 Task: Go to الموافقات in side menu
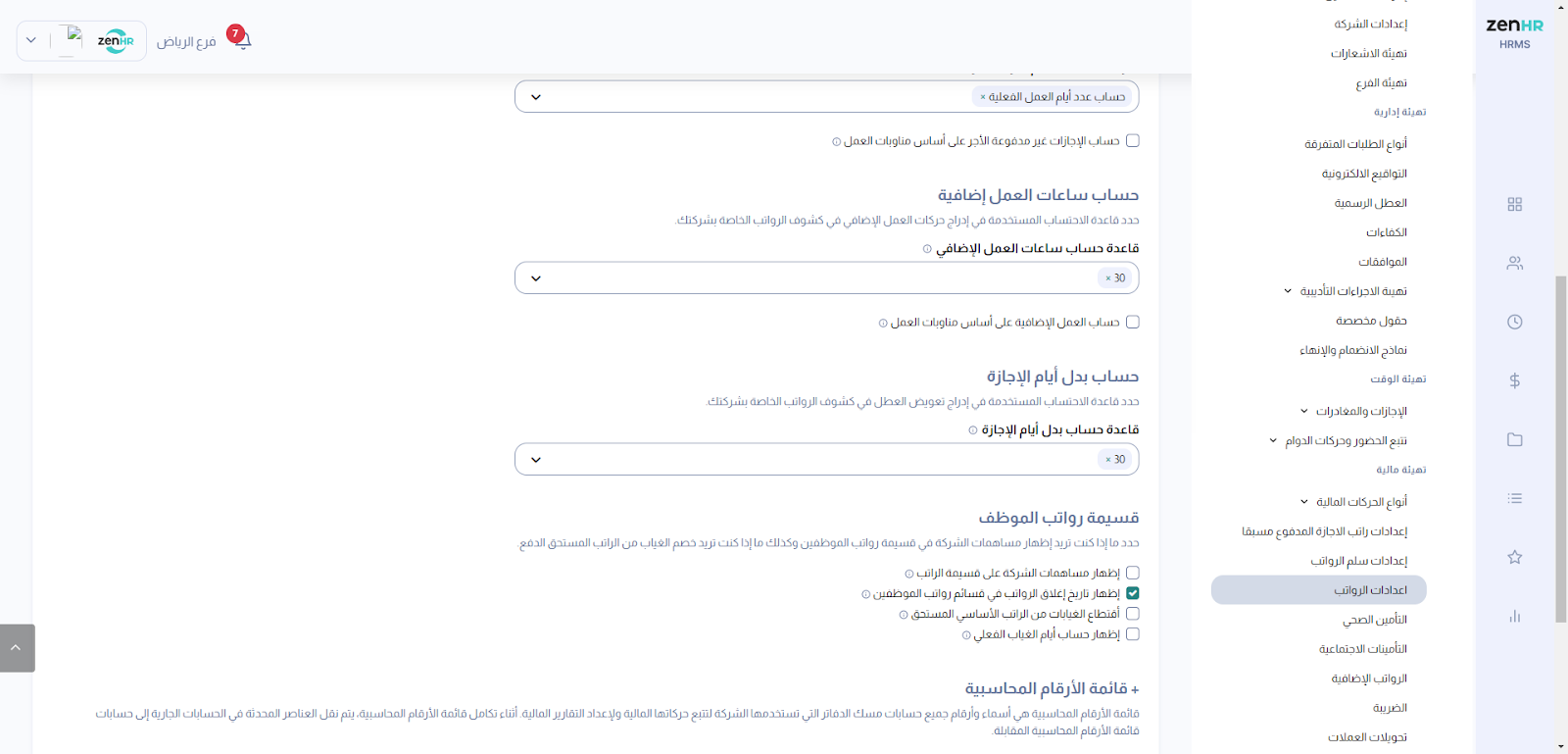coord(1382,262)
